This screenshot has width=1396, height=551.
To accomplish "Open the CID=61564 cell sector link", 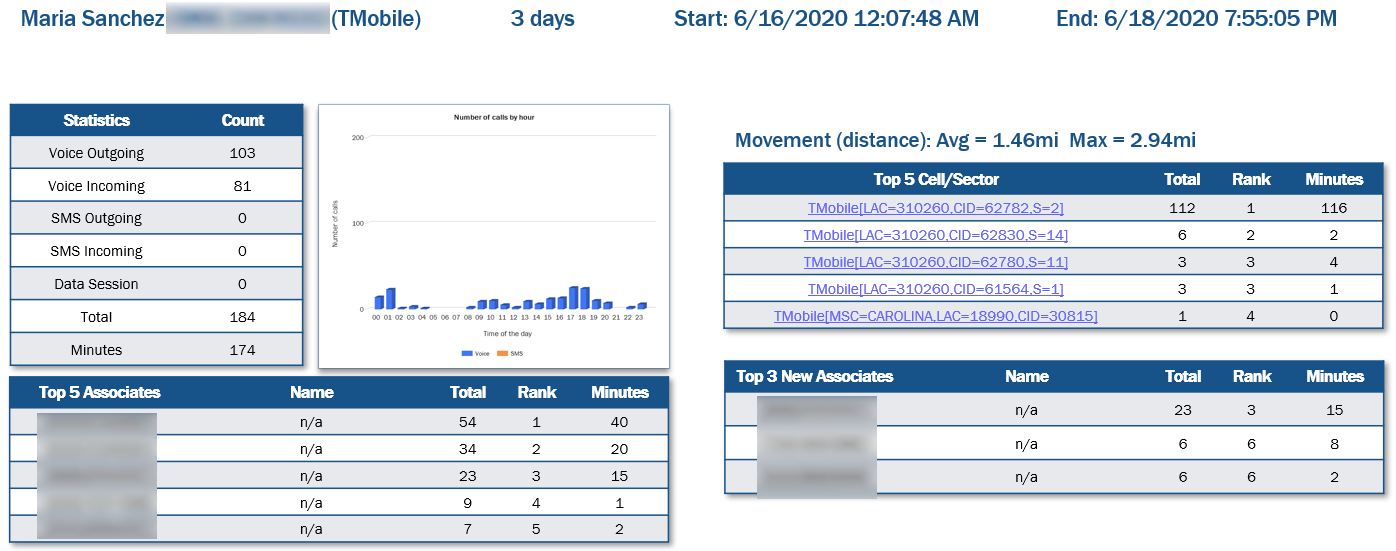I will click(935, 289).
